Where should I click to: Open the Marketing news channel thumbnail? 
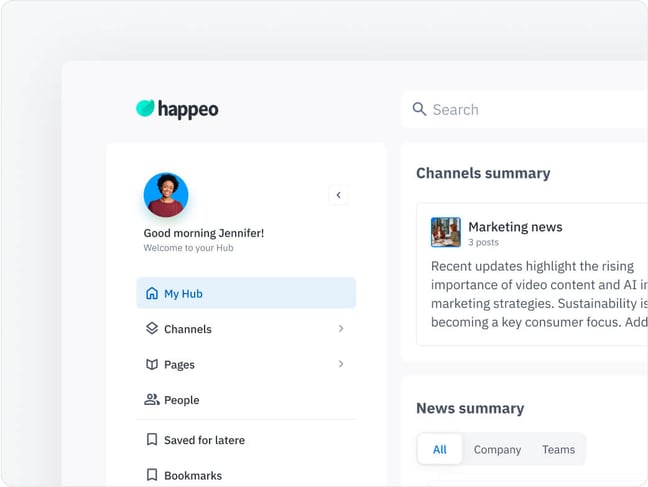coord(446,232)
